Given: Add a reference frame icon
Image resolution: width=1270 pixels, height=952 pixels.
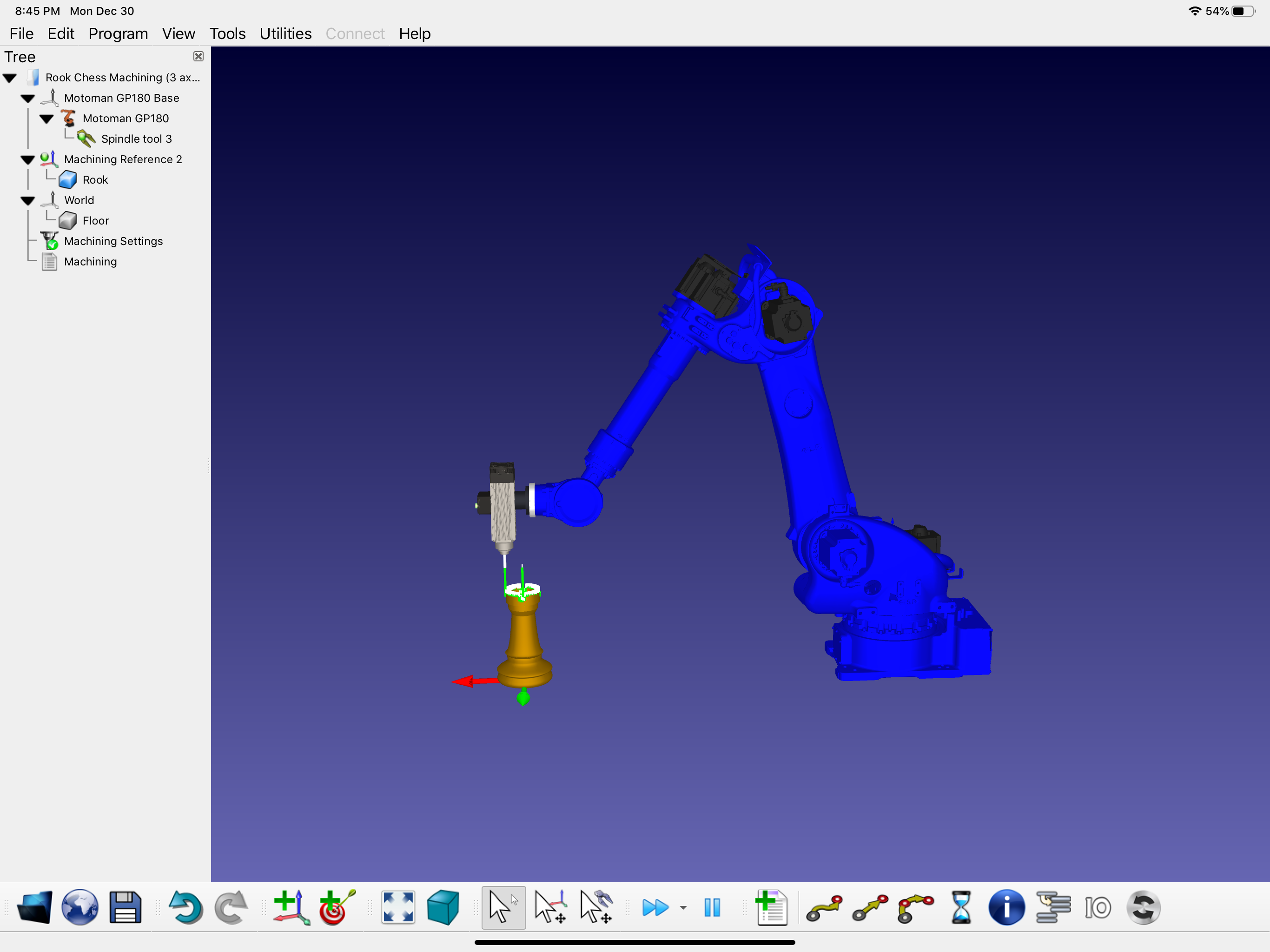Looking at the screenshot, I should (x=291, y=907).
